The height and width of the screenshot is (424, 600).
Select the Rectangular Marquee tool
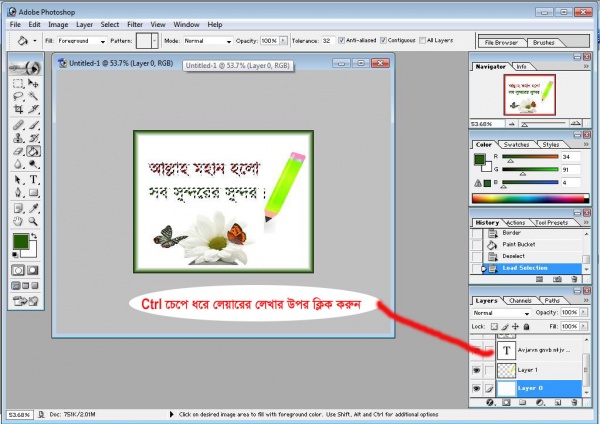click(18, 83)
